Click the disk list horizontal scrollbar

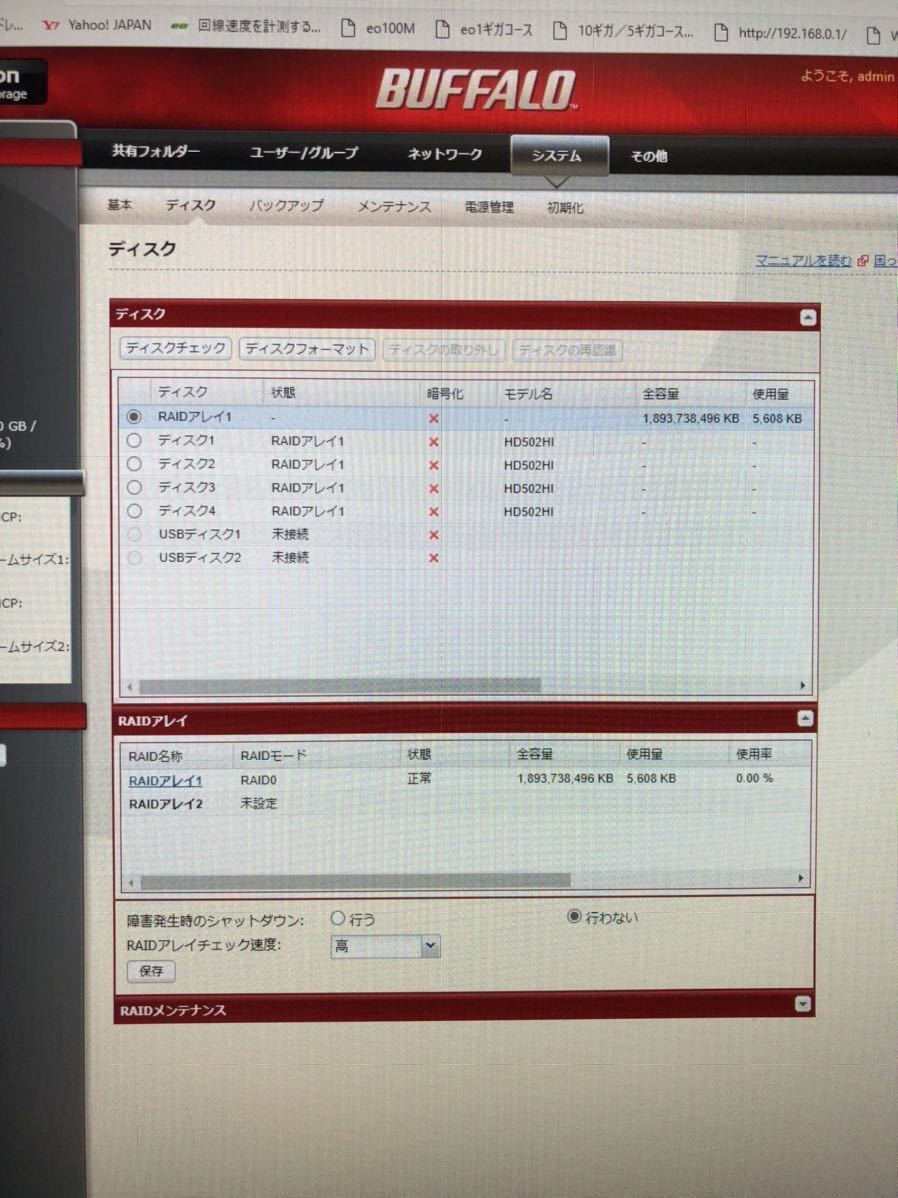click(x=340, y=686)
